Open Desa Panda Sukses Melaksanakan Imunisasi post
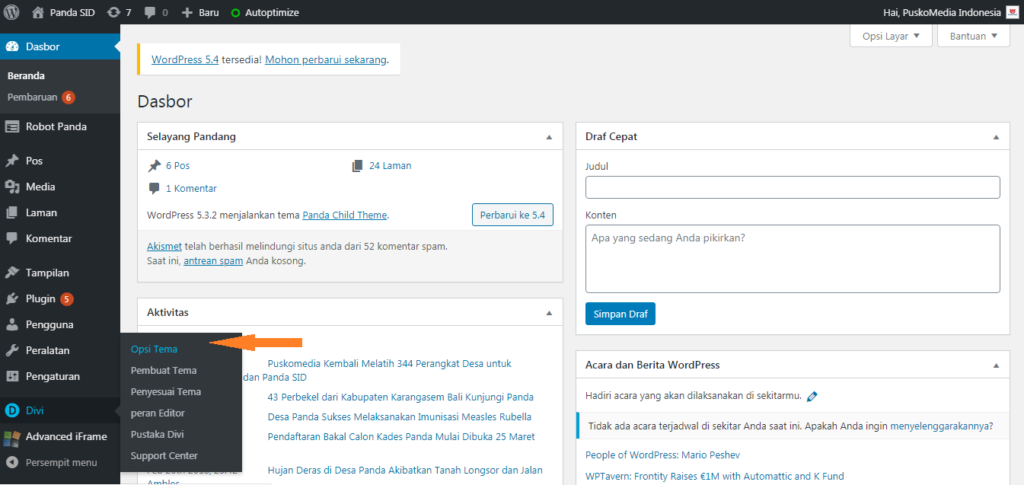This screenshot has width=1024, height=485. pyautogui.click(x=400, y=416)
